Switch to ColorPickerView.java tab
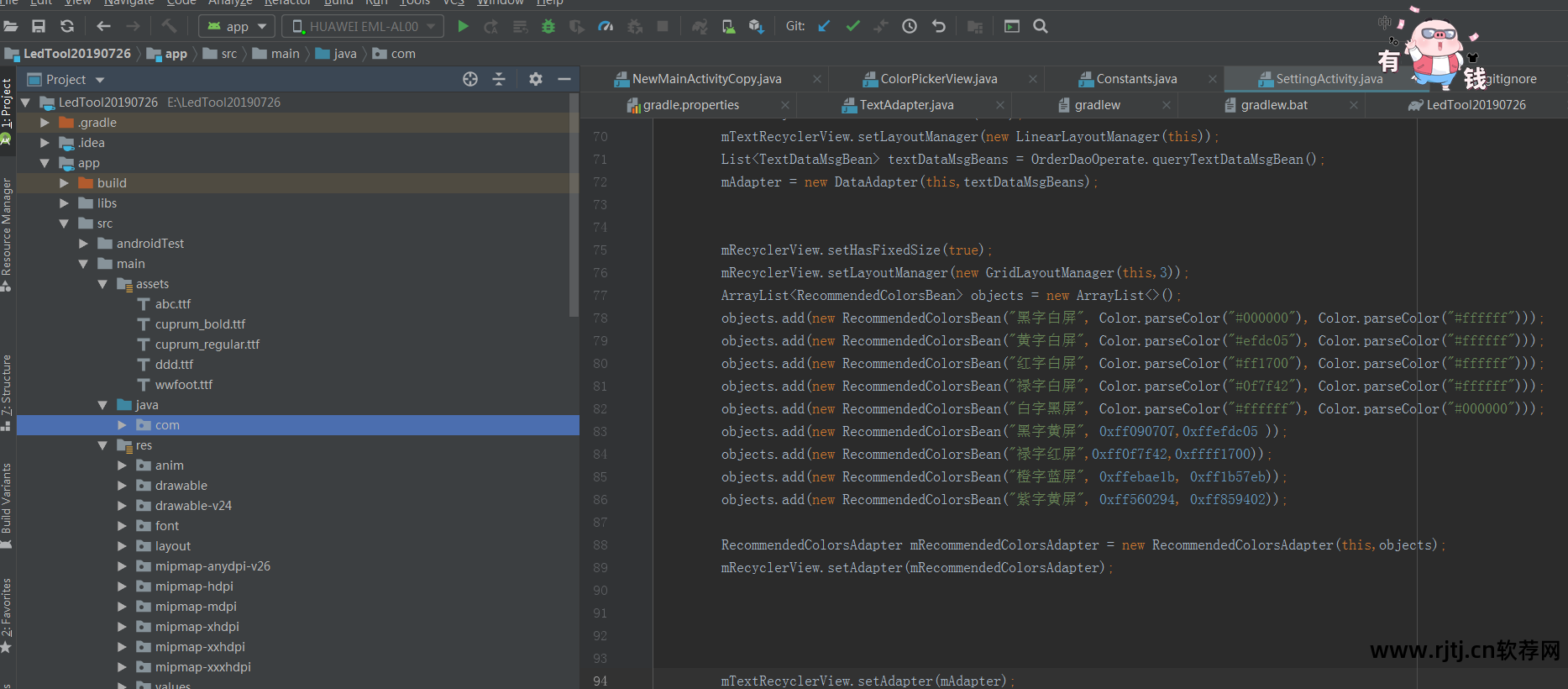The width and height of the screenshot is (1568, 689). (938, 79)
